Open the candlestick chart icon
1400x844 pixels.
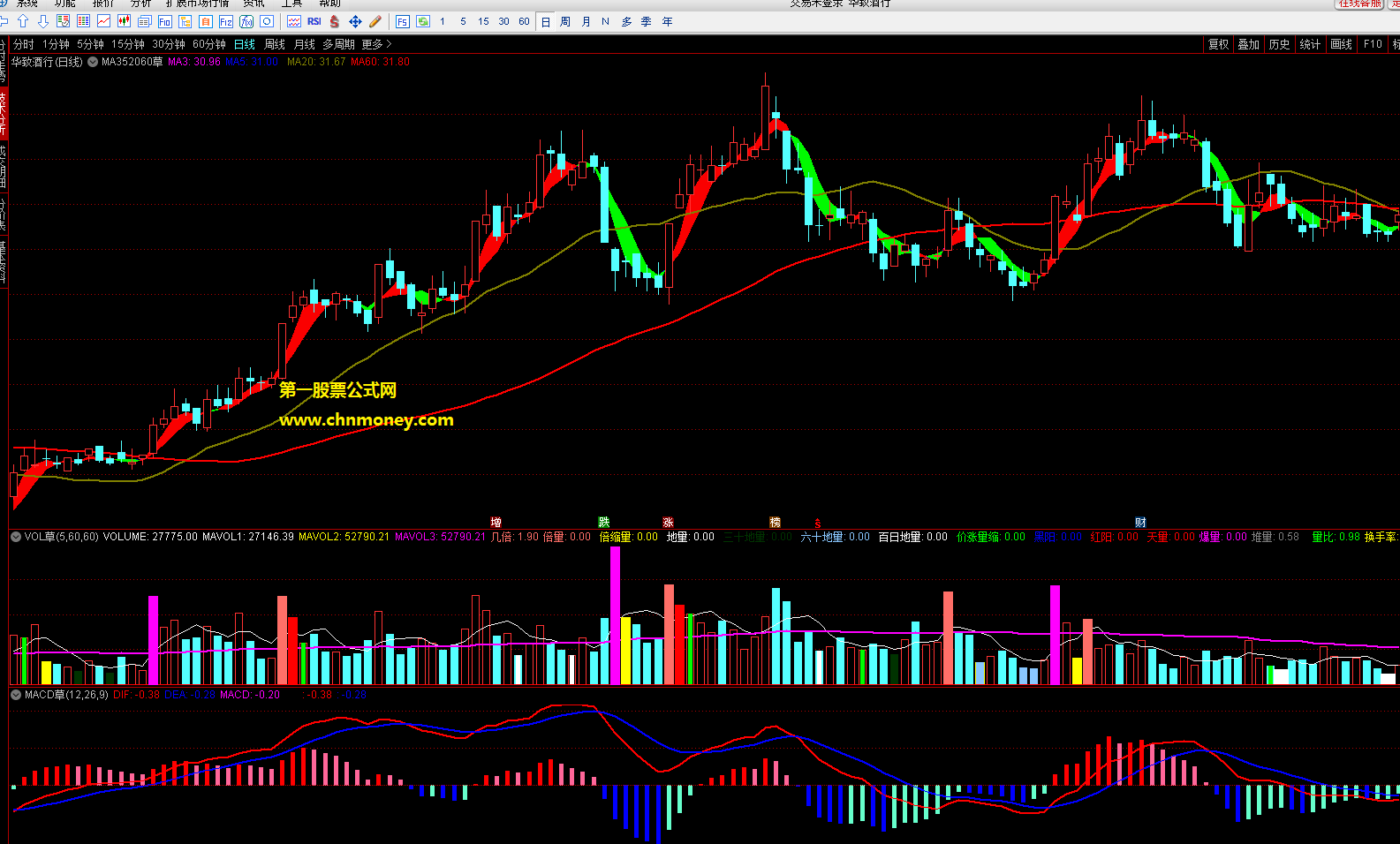click(x=124, y=21)
